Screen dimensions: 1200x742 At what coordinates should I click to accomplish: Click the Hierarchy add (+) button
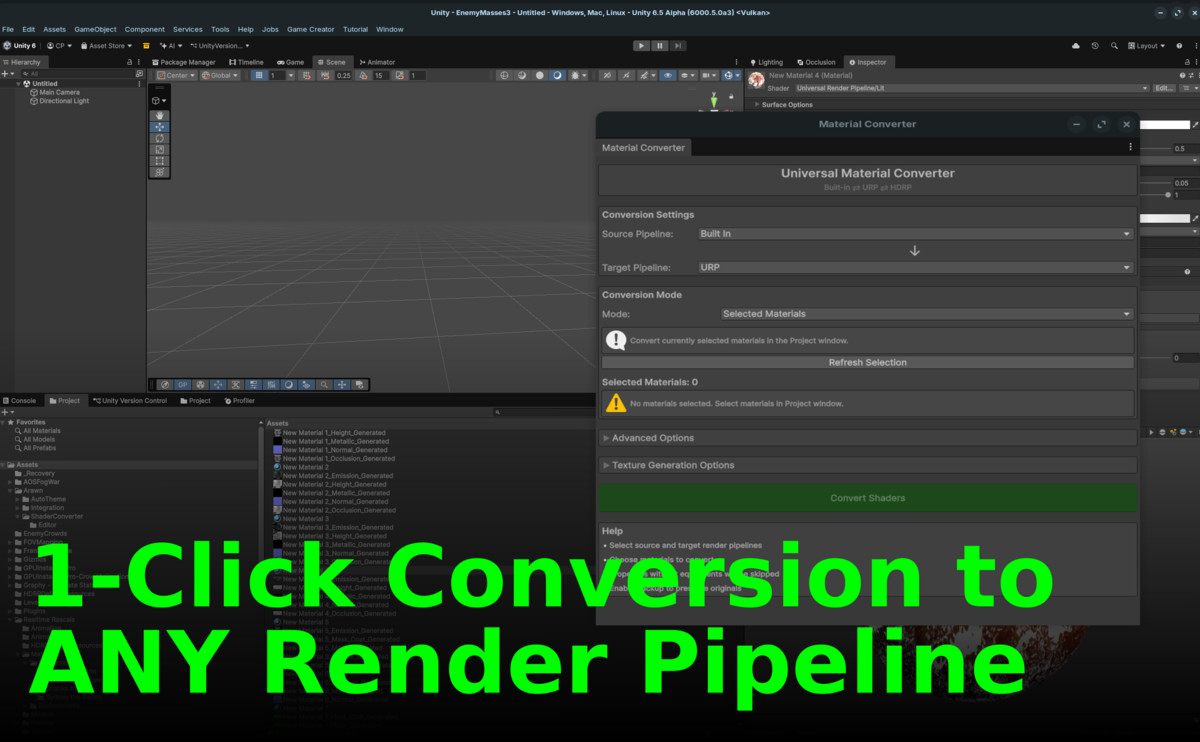click(x=6, y=74)
